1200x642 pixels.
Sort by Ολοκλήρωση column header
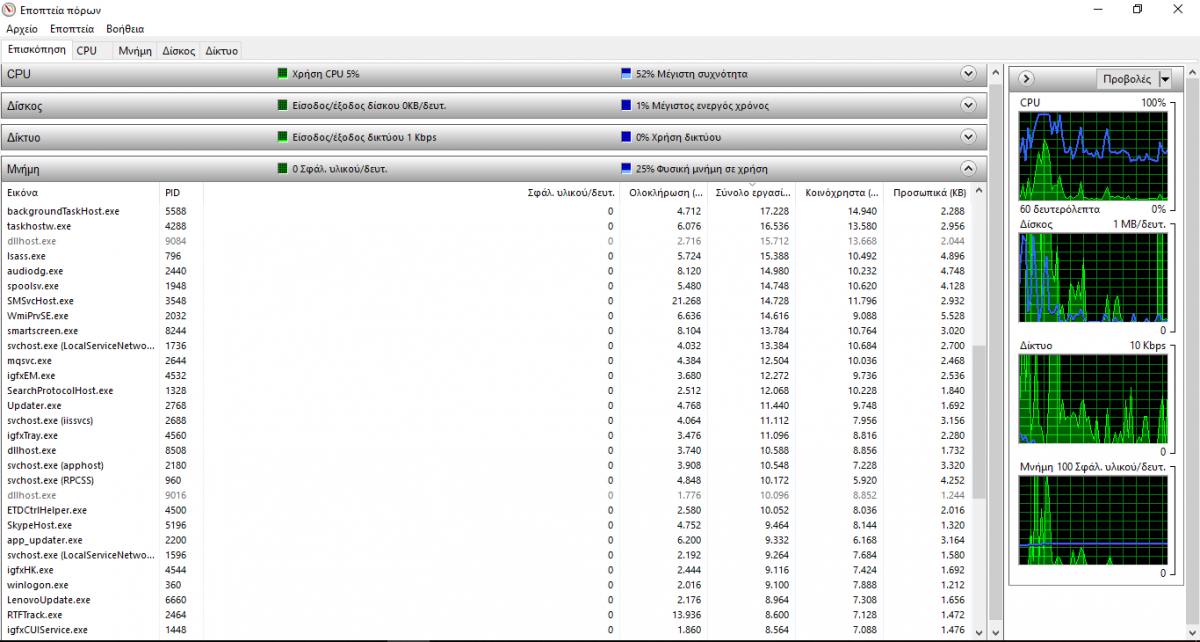click(663, 192)
